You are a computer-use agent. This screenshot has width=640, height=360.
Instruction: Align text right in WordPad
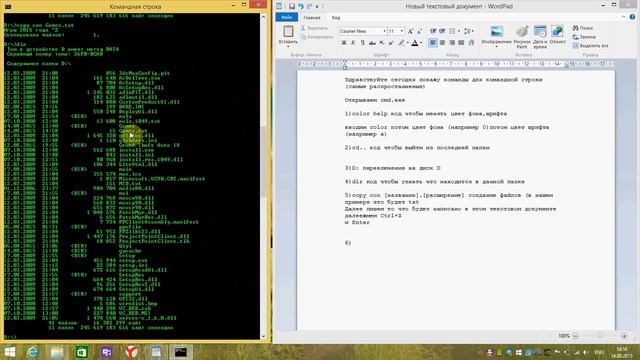(x=451, y=43)
